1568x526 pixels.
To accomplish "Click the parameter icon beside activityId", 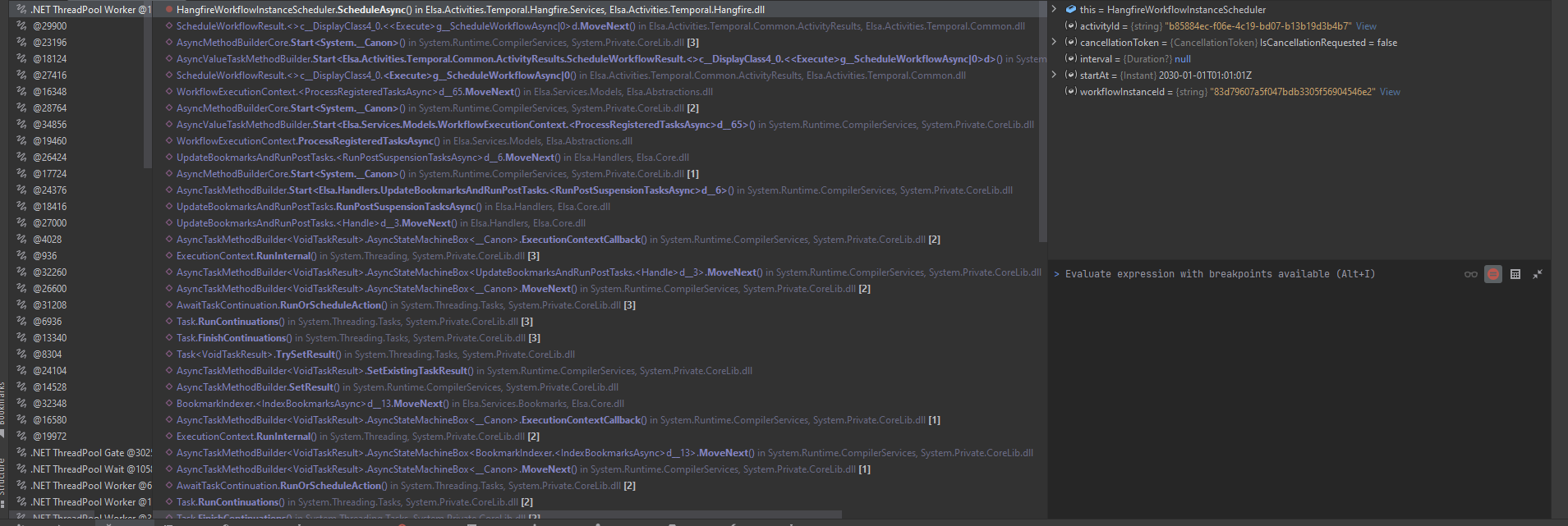I will coord(1070,25).
